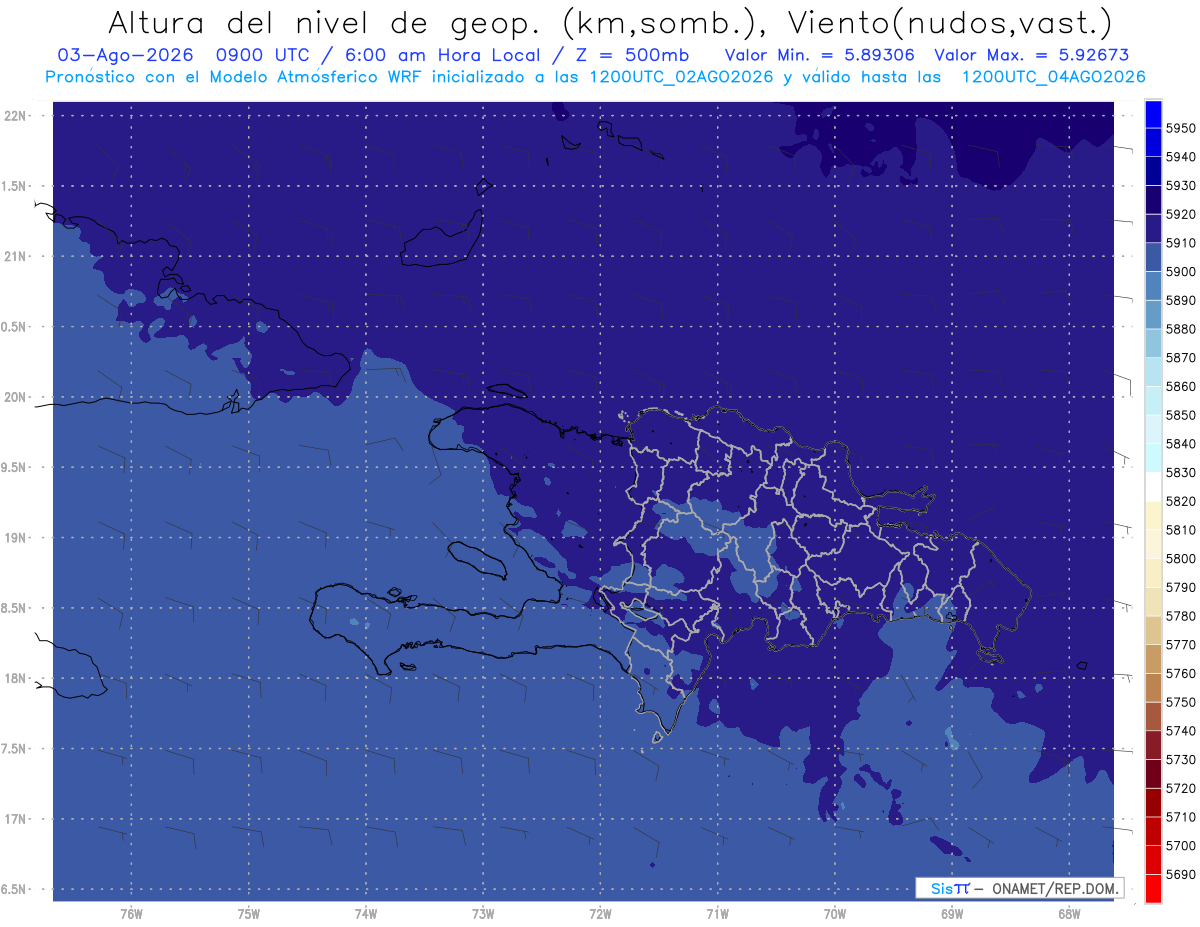1200x927 pixels.
Task: Click the '21N' latitude axis label
Action: coord(16,257)
